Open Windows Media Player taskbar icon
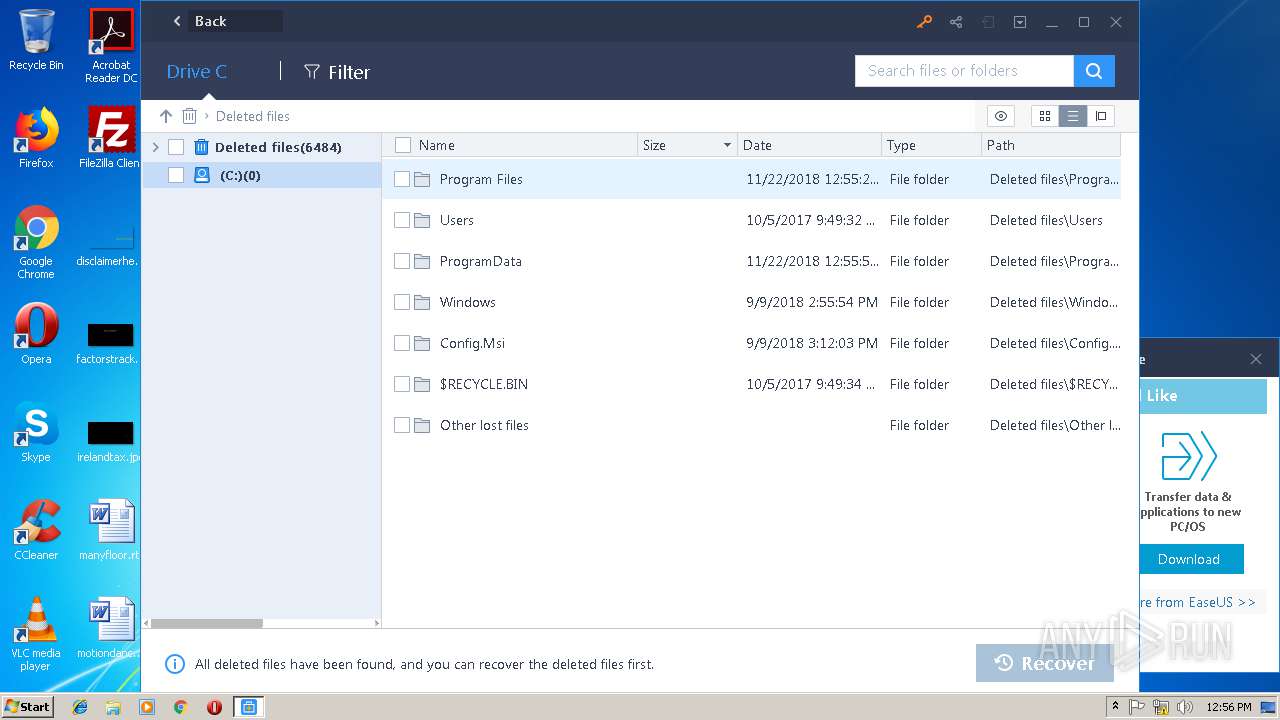 point(147,707)
